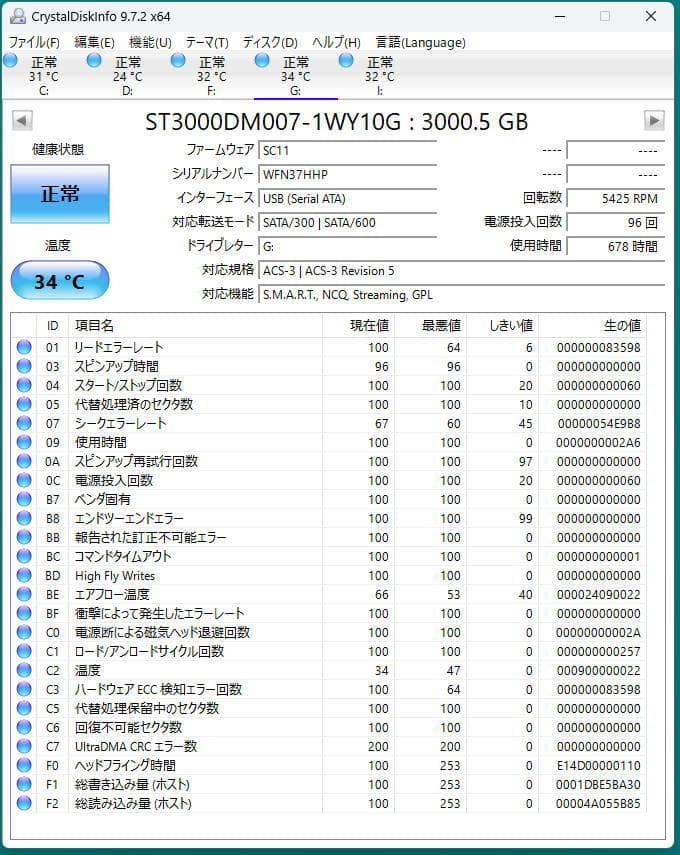Click status orb for ID 01 リードエラーレート
This screenshot has width=680, height=855.
(x=24, y=347)
